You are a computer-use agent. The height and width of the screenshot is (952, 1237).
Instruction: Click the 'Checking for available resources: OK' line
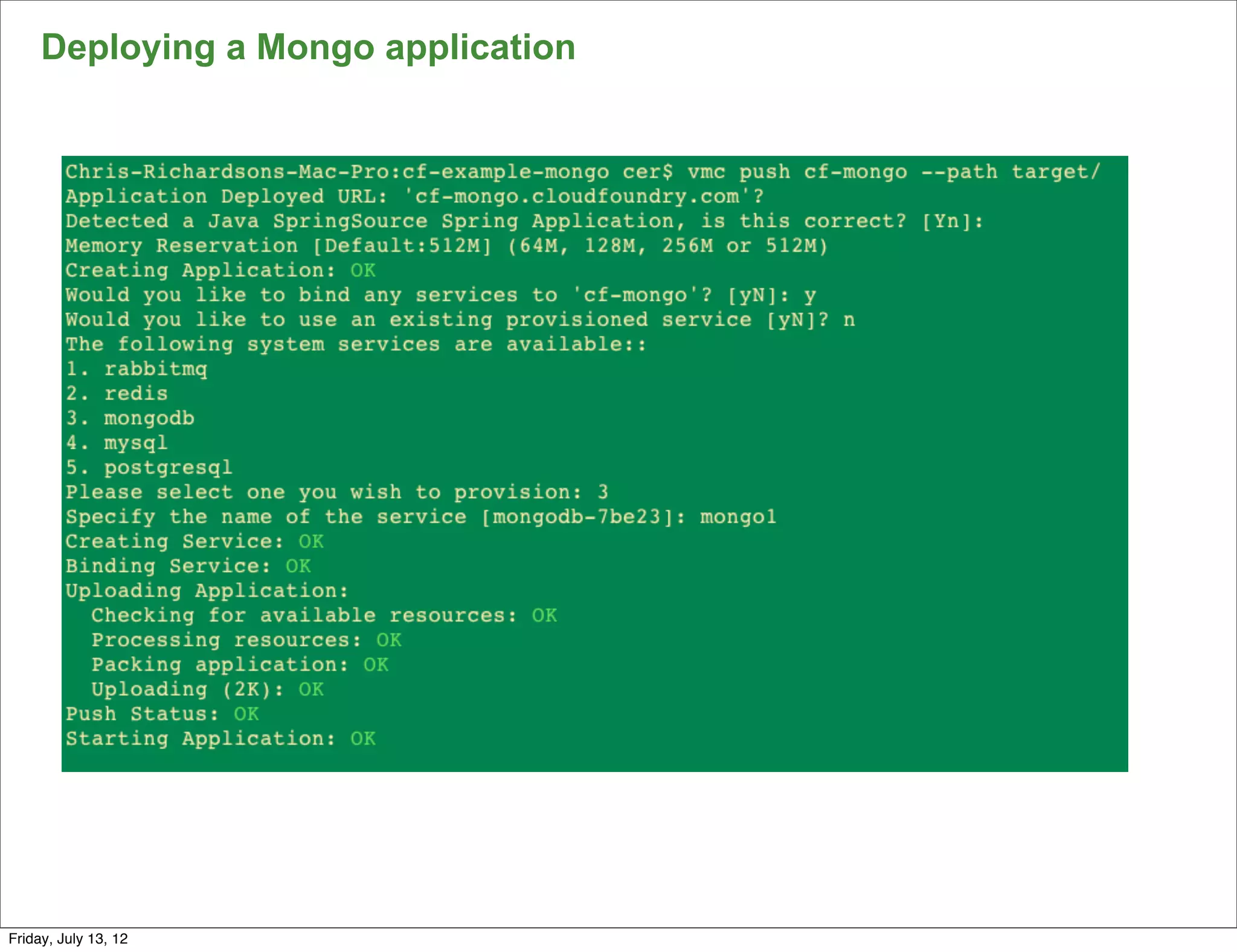[x=324, y=616]
